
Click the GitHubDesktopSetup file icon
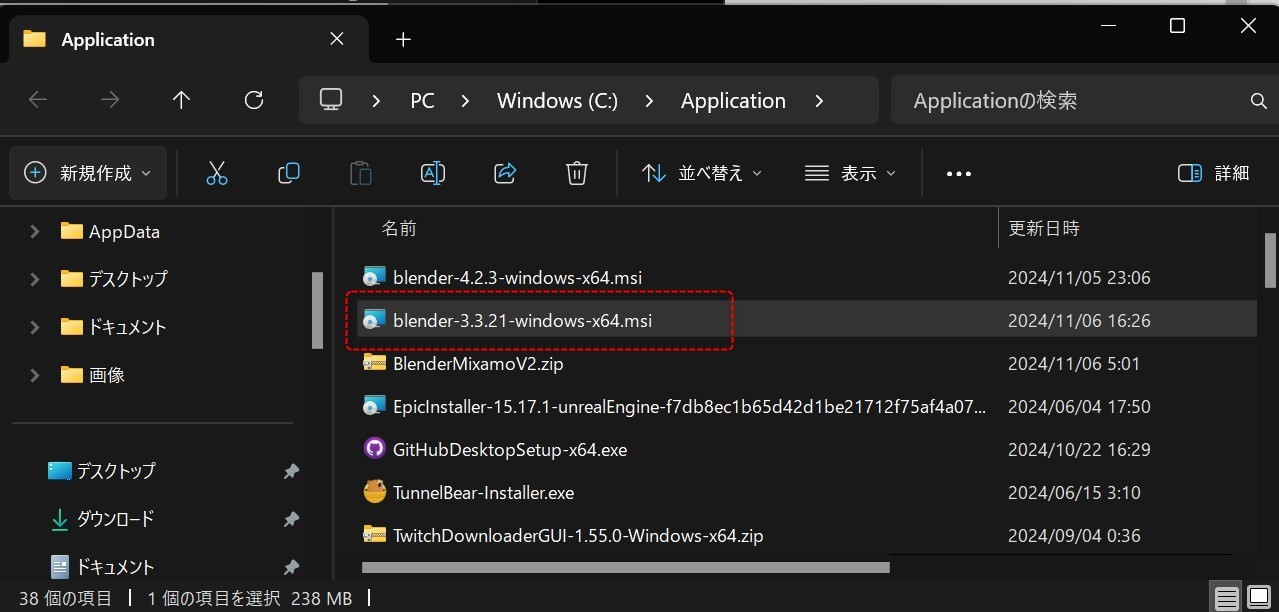click(x=374, y=449)
